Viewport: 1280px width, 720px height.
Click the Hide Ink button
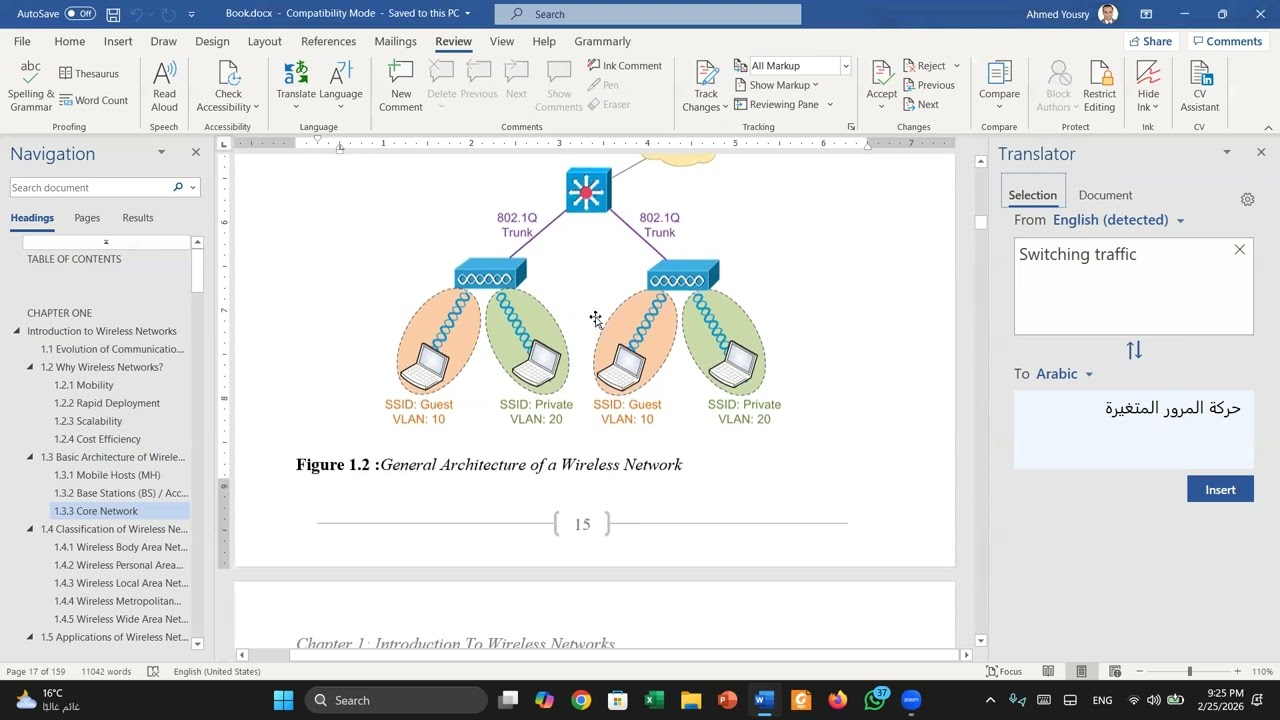click(x=1148, y=86)
